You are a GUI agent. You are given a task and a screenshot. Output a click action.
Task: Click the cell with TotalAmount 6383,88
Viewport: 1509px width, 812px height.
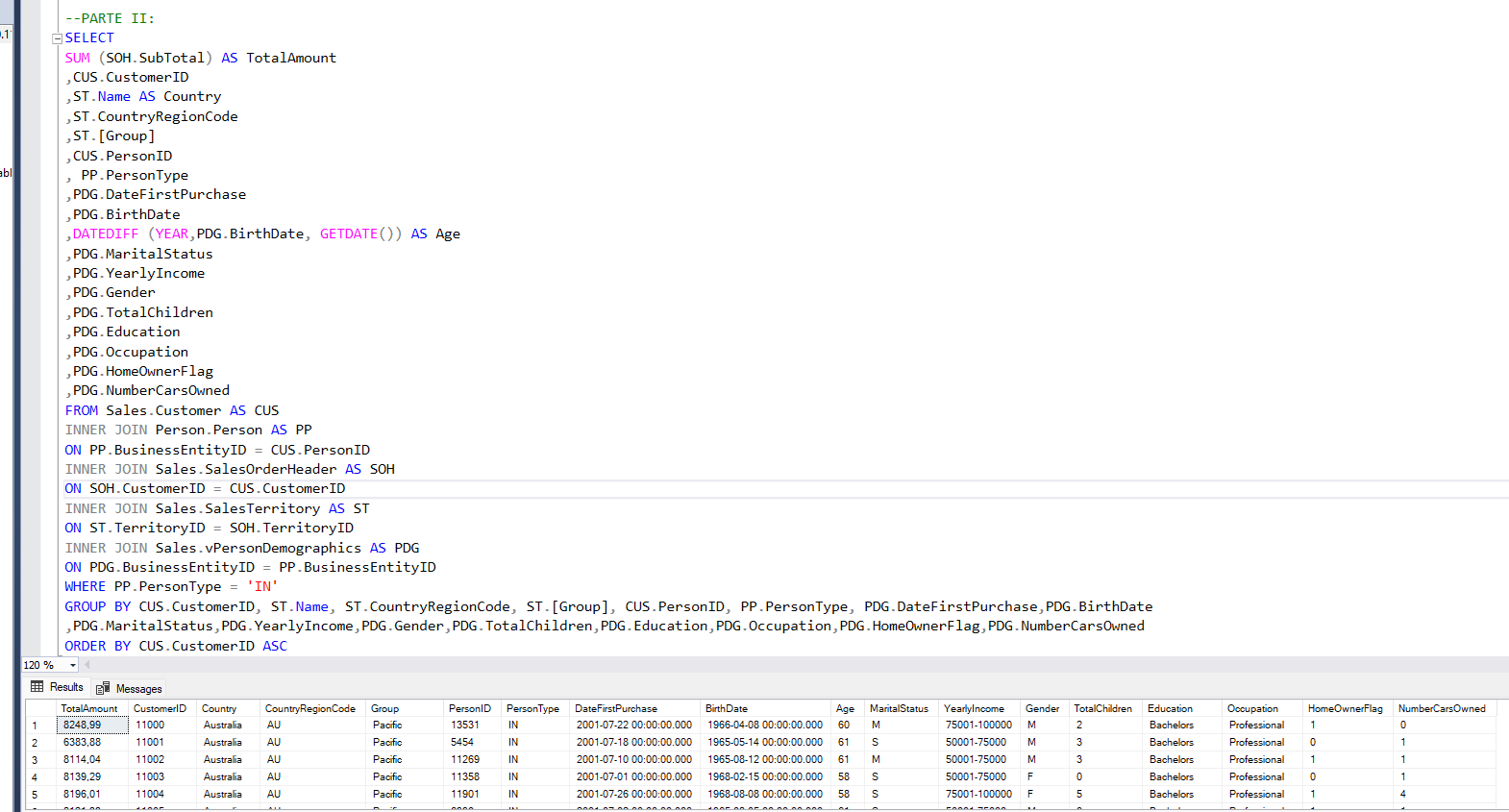pyautogui.click(x=92, y=743)
